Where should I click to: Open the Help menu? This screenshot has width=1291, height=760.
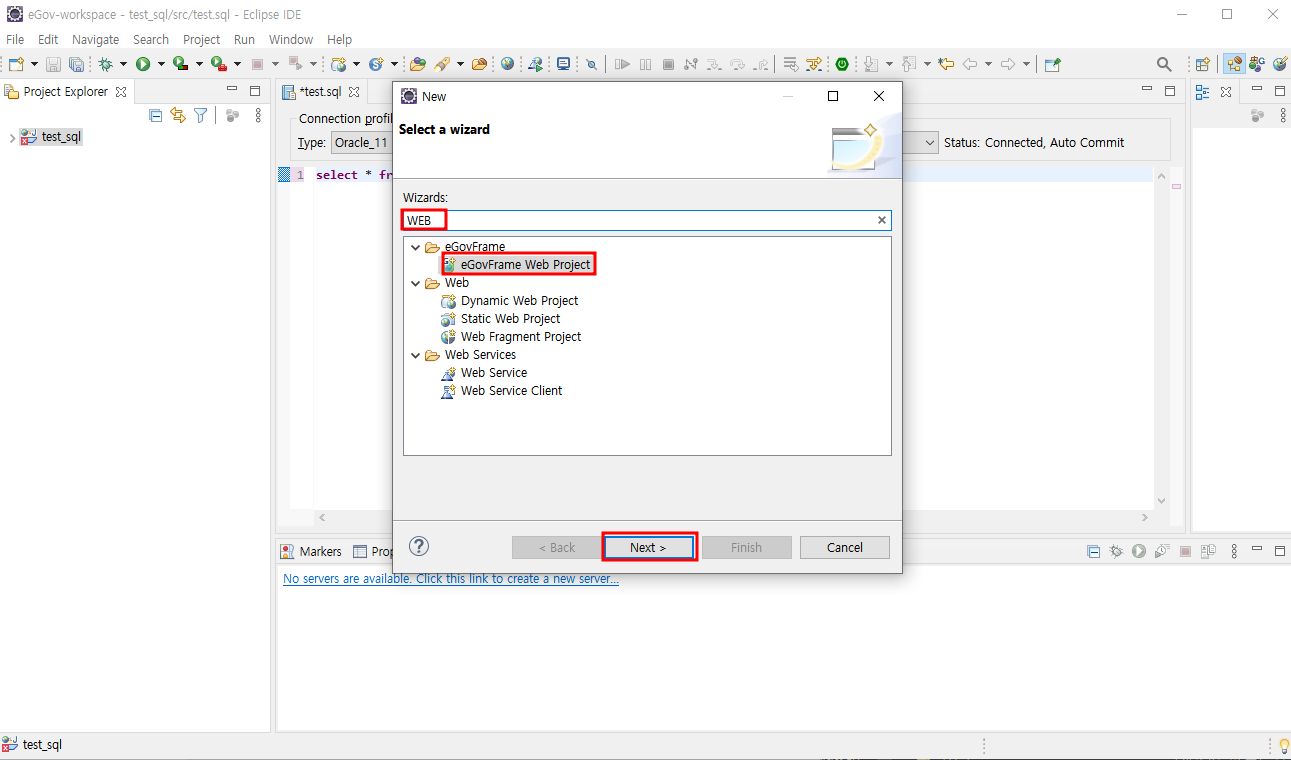[x=340, y=39]
